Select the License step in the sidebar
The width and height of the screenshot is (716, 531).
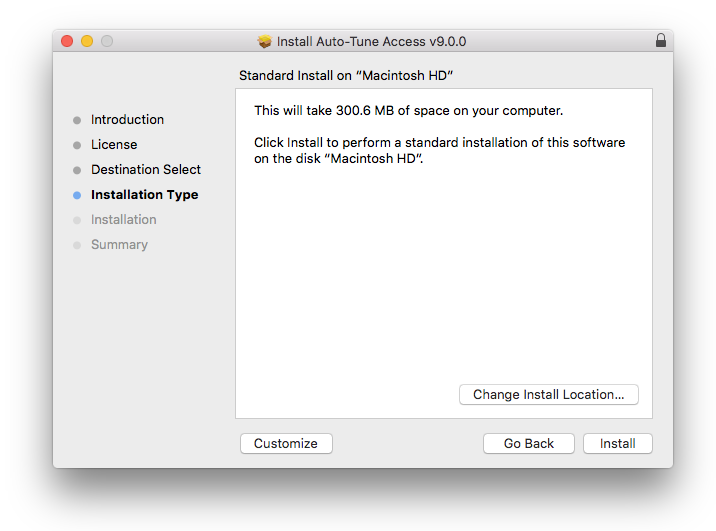click(x=114, y=145)
